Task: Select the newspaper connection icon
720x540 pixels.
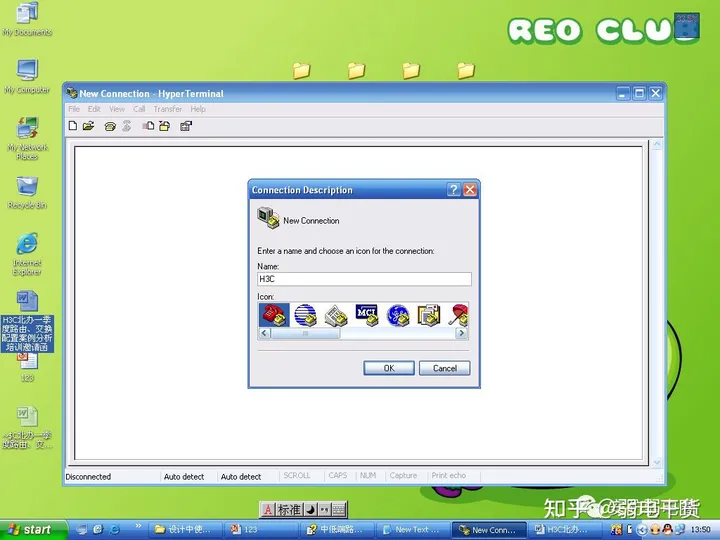Action: point(336,315)
